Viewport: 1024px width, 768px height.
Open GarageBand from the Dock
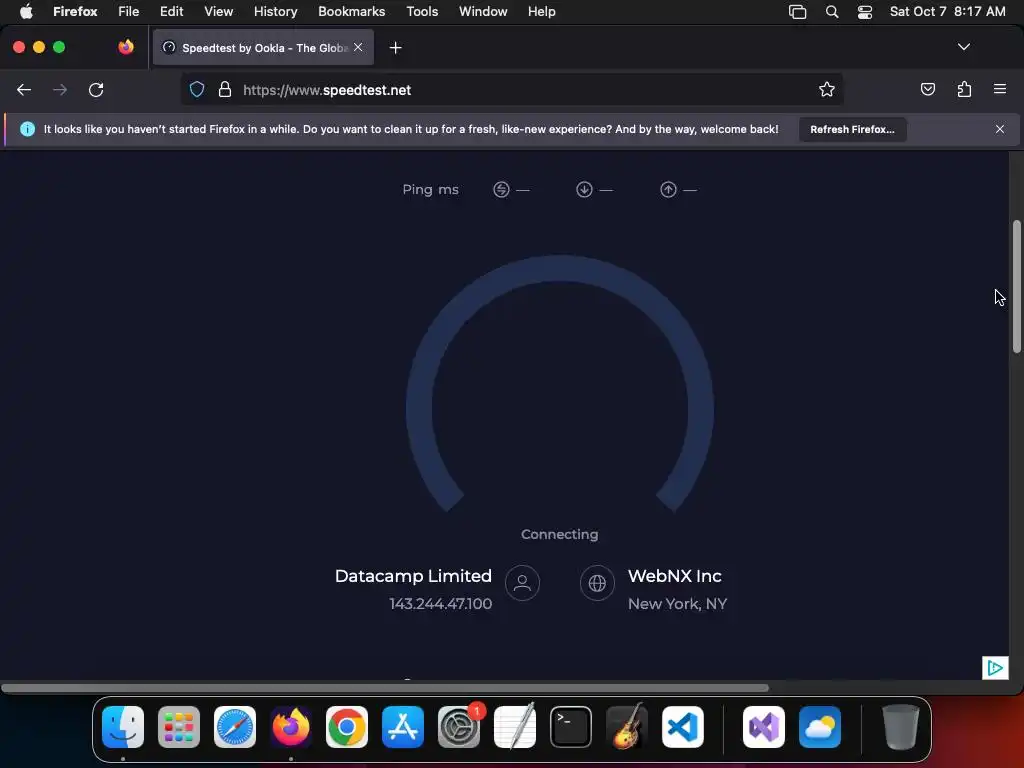pyautogui.click(x=627, y=726)
